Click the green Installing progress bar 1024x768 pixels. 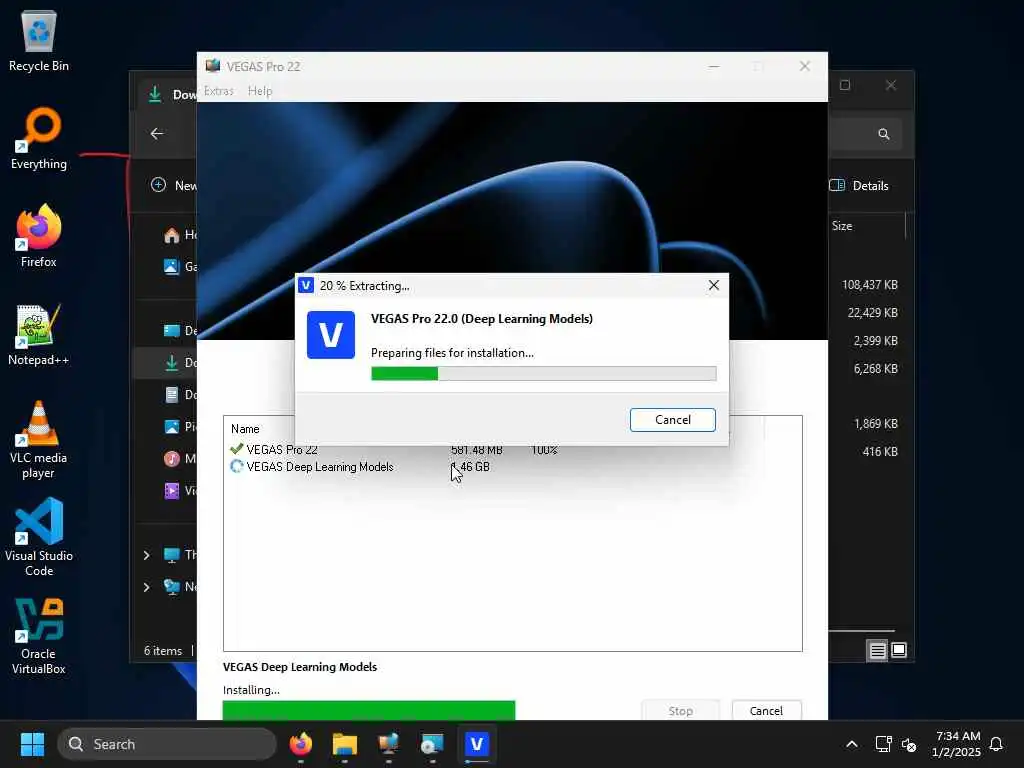[x=369, y=711]
